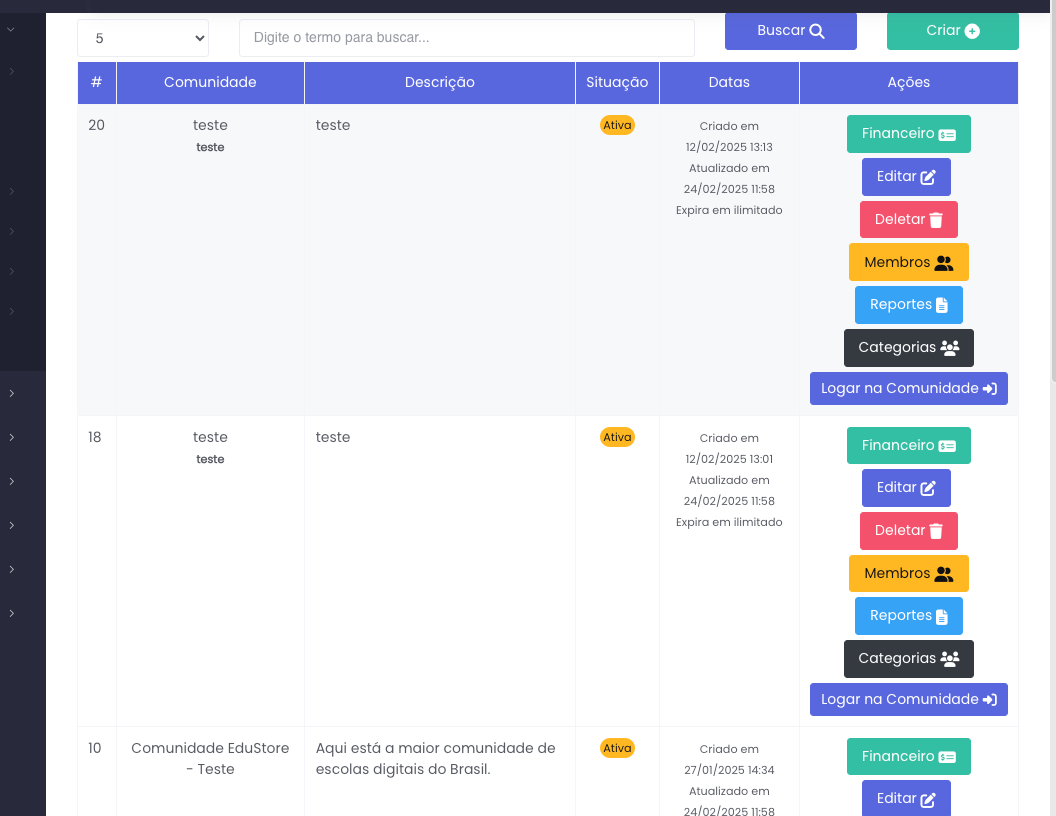Click the money icon in community 20's Financeiro button
Screen dimensions: 1056x816
pyautogui.click(x=947, y=135)
